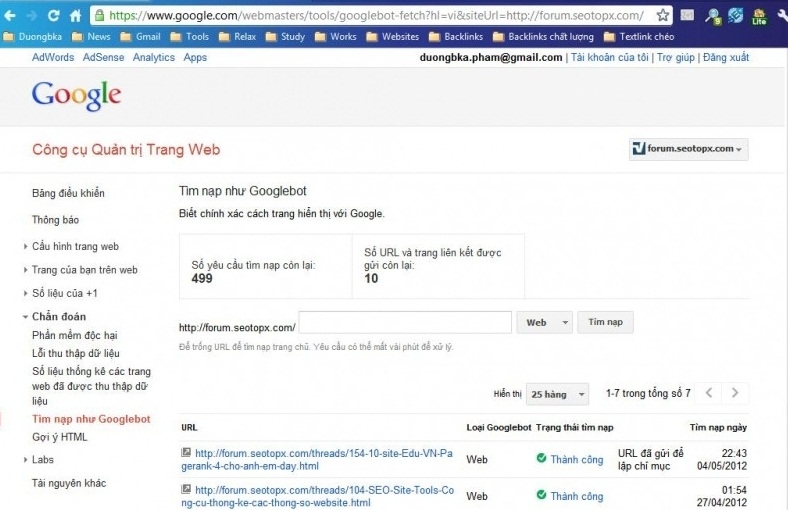Click the URL path input field
788x510 pixels.
(405, 323)
